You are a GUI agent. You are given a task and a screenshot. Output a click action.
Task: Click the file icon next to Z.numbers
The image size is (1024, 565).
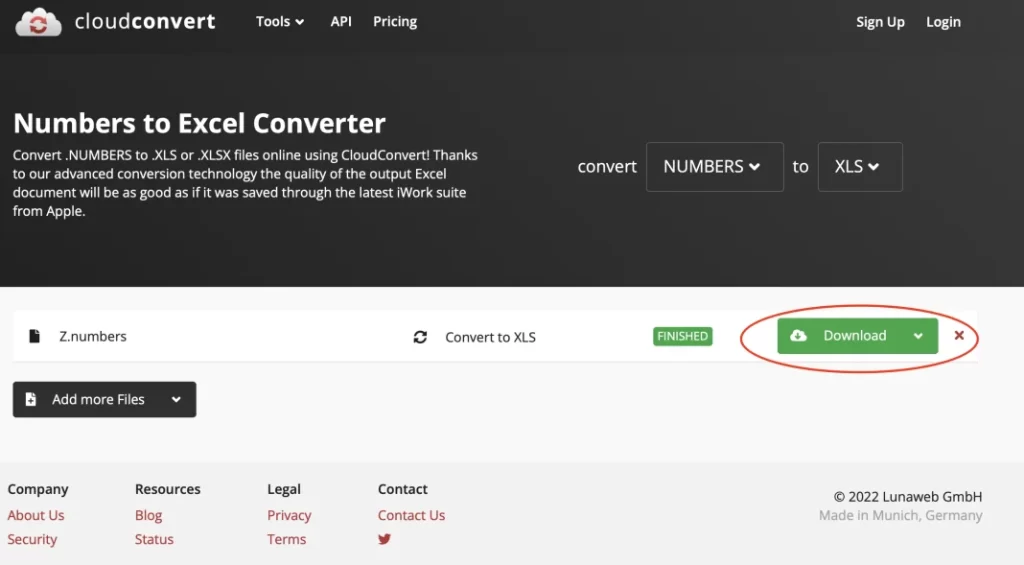[35, 336]
